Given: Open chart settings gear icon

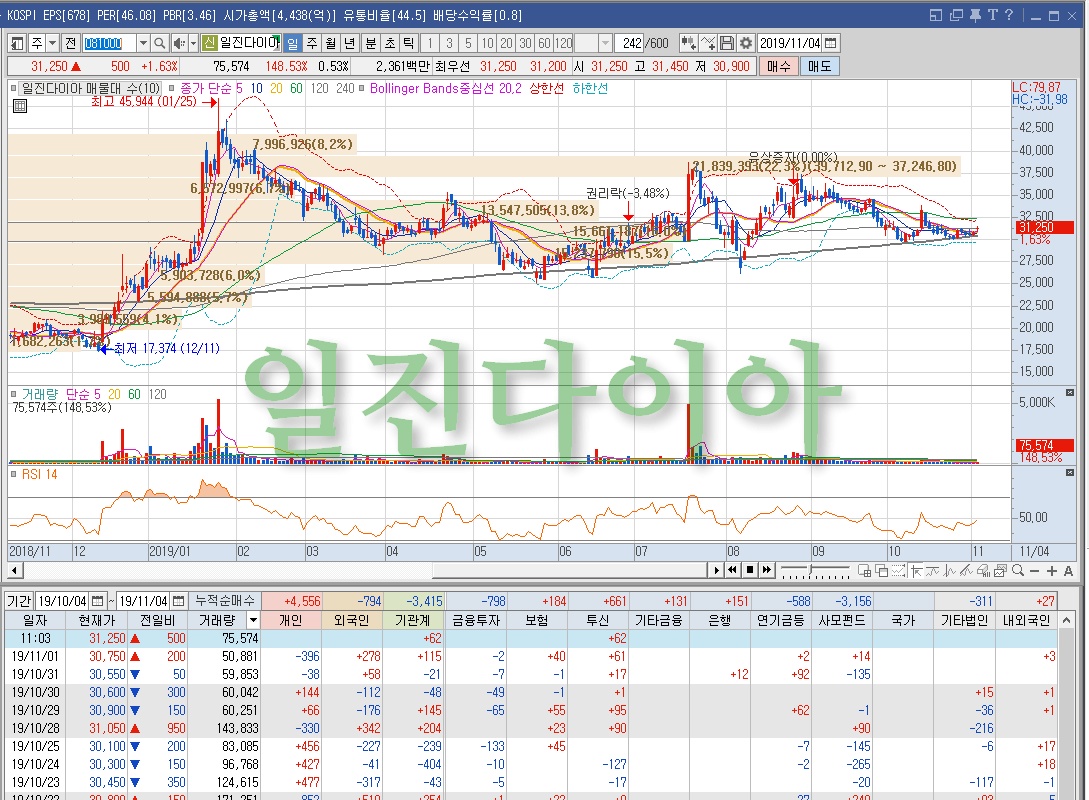Looking at the screenshot, I should tap(745, 43).
